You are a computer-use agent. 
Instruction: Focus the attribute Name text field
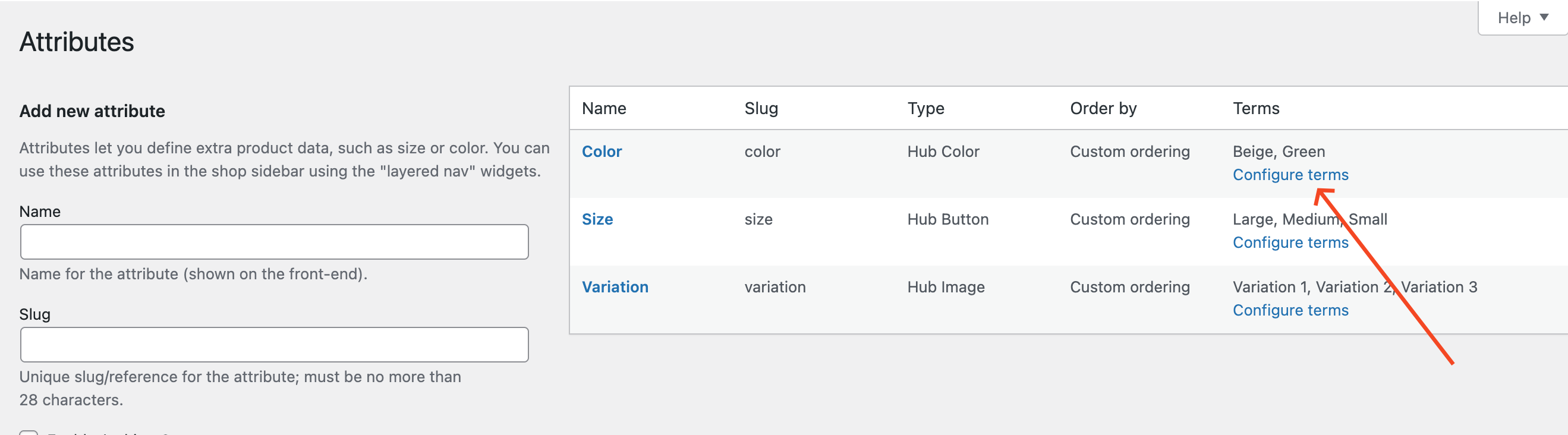(x=274, y=241)
